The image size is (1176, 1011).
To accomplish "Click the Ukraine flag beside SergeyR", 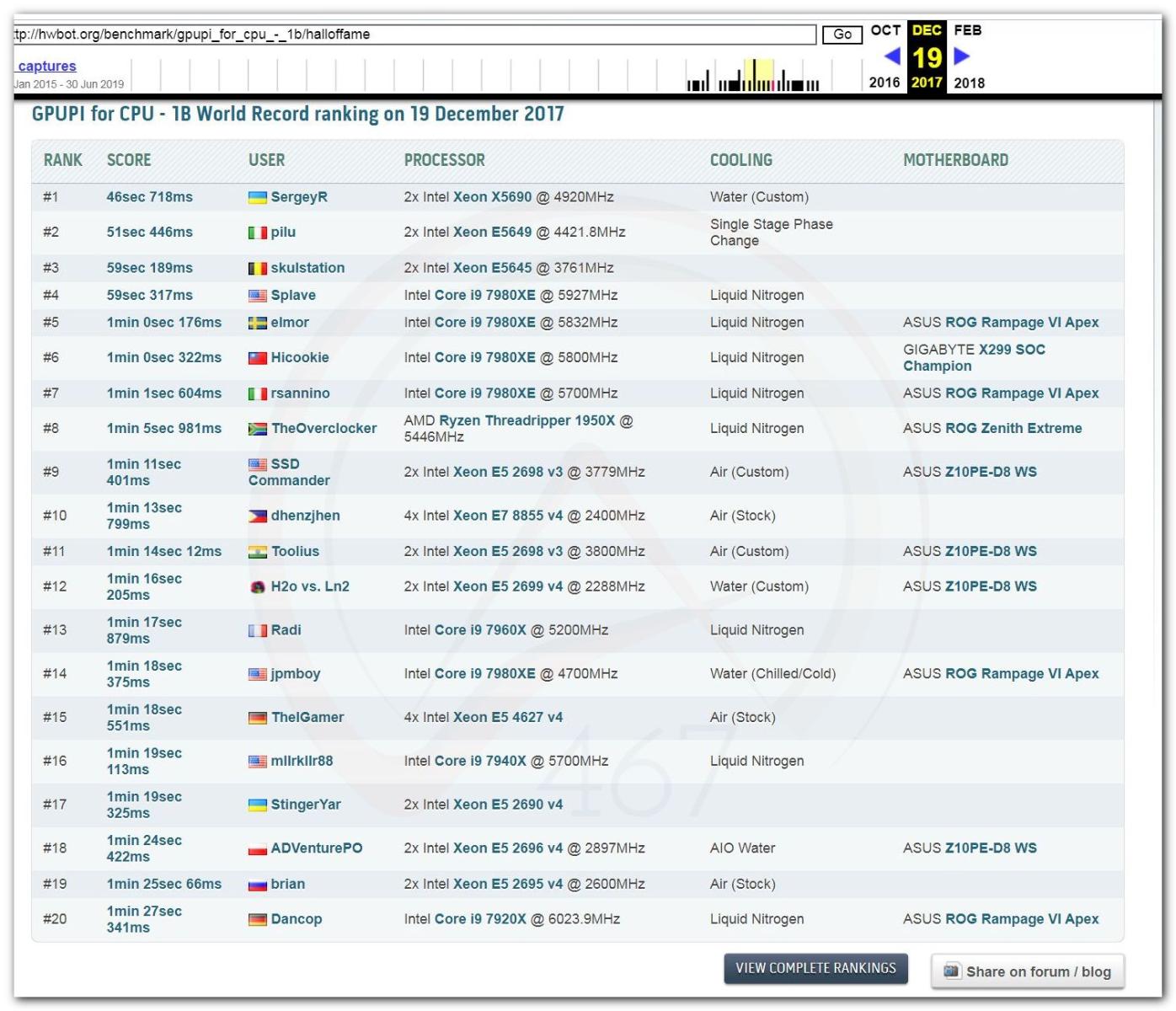I will (257, 198).
